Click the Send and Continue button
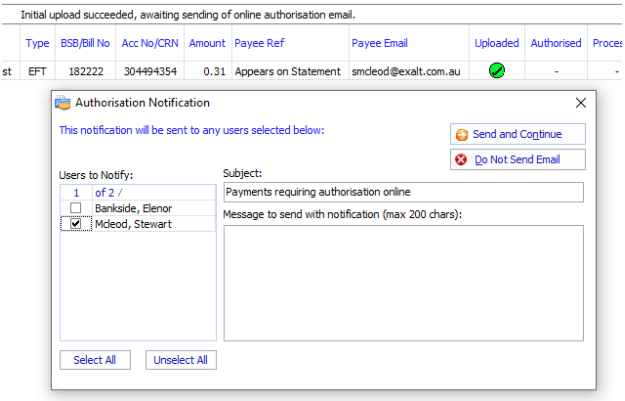 517,134
